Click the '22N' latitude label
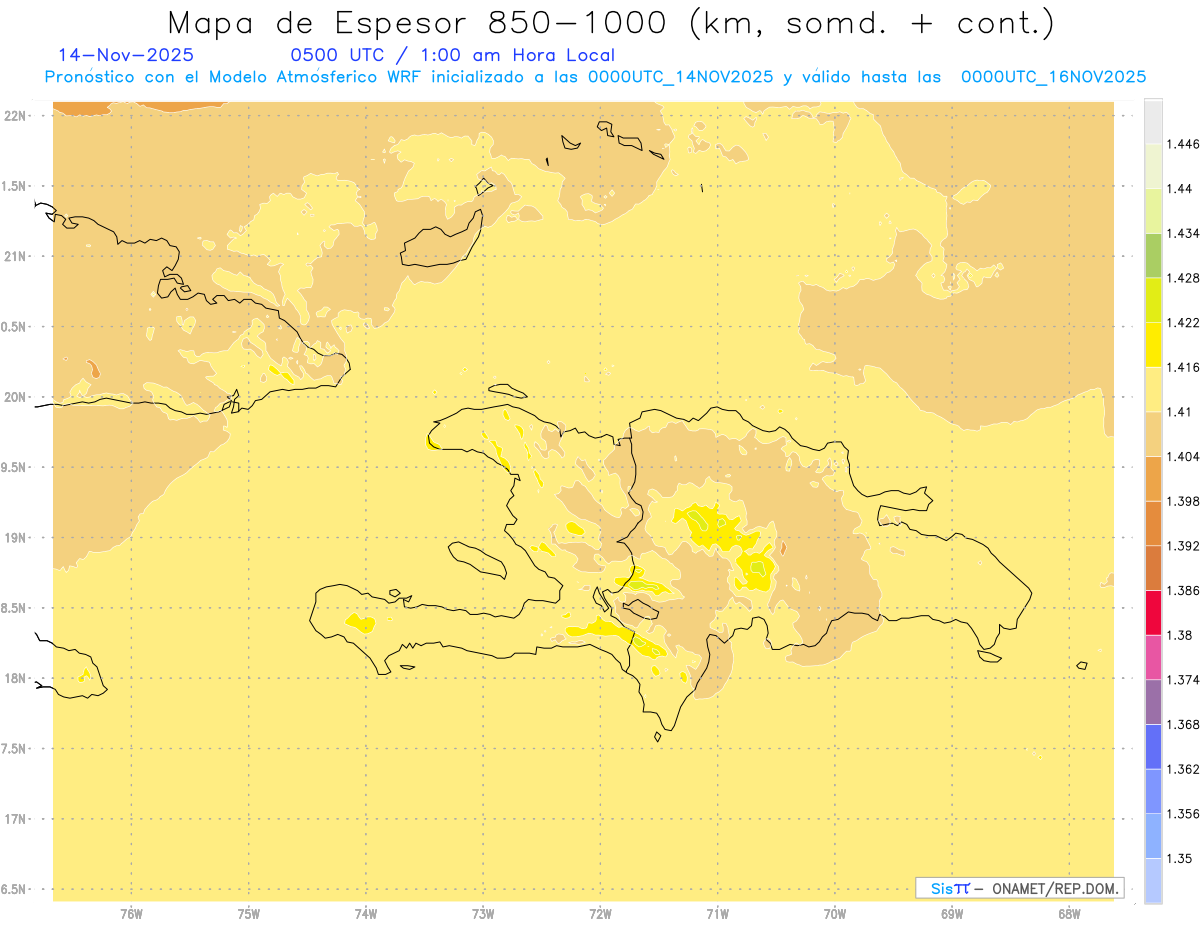Screen dimensions: 1200x927 [15, 116]
